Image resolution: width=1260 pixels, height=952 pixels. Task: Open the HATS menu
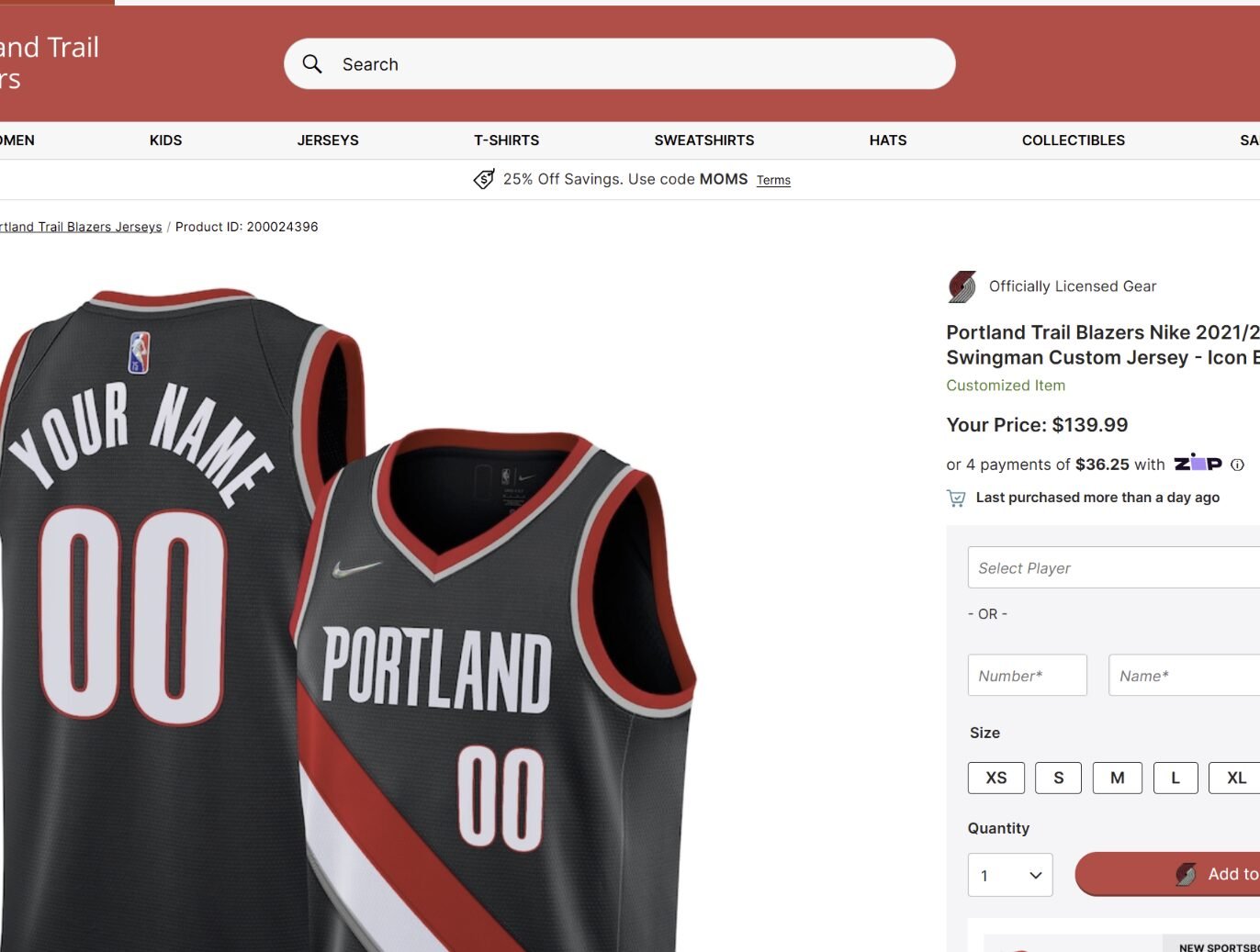[x=888, y=140]
